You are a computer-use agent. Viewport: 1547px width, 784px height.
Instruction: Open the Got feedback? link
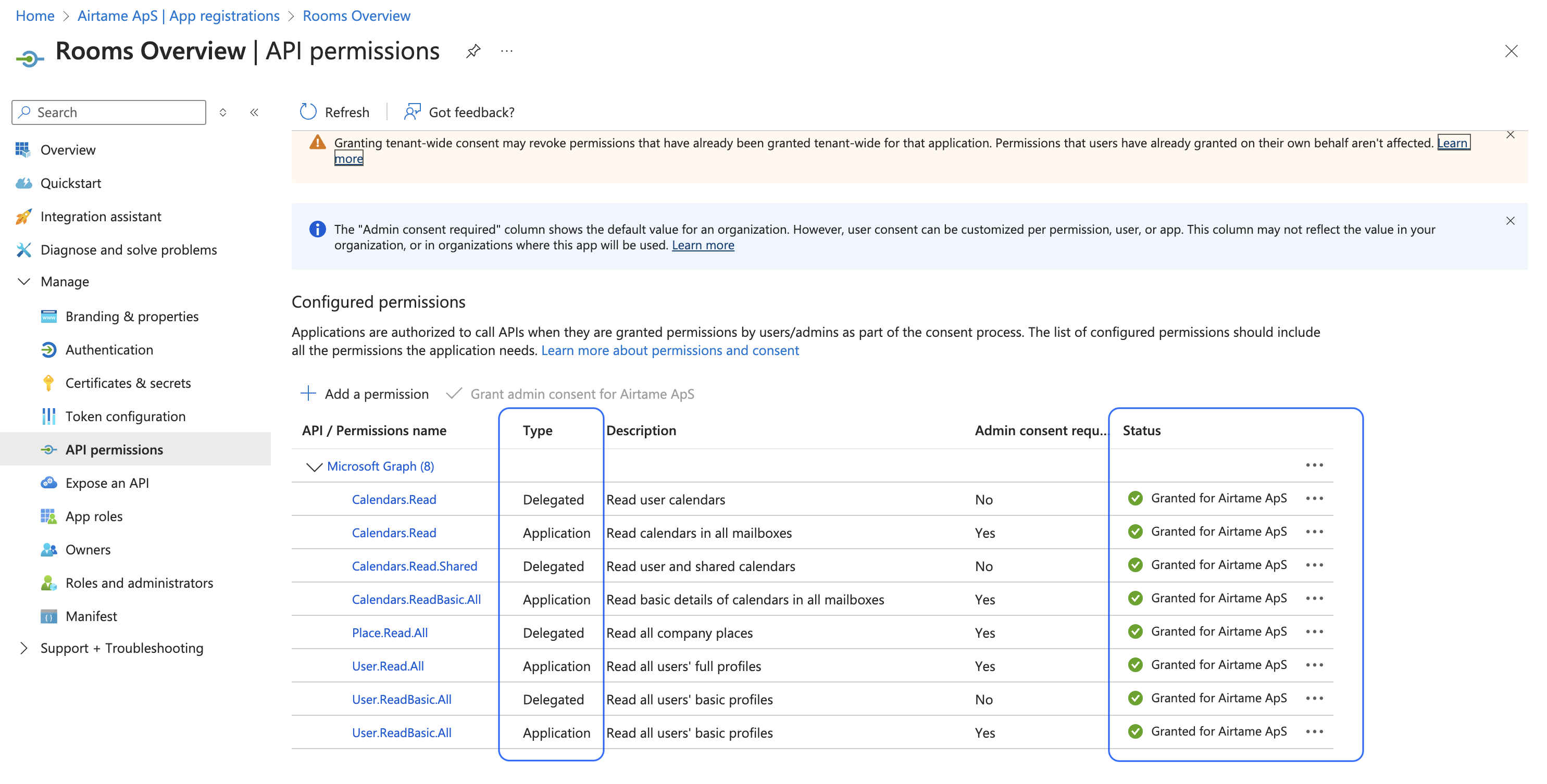460,112
